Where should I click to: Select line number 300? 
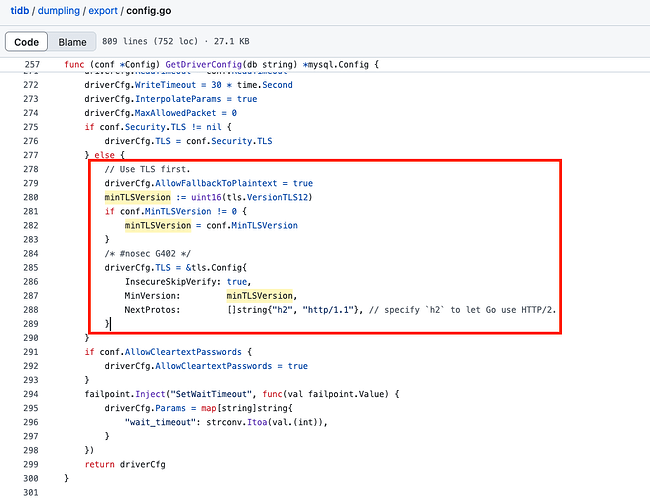tap(31, 479)
